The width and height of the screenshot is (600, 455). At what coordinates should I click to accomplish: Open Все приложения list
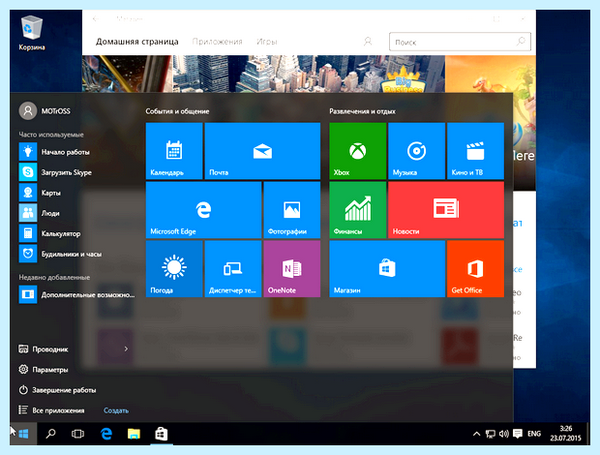(x=52, y=410)
